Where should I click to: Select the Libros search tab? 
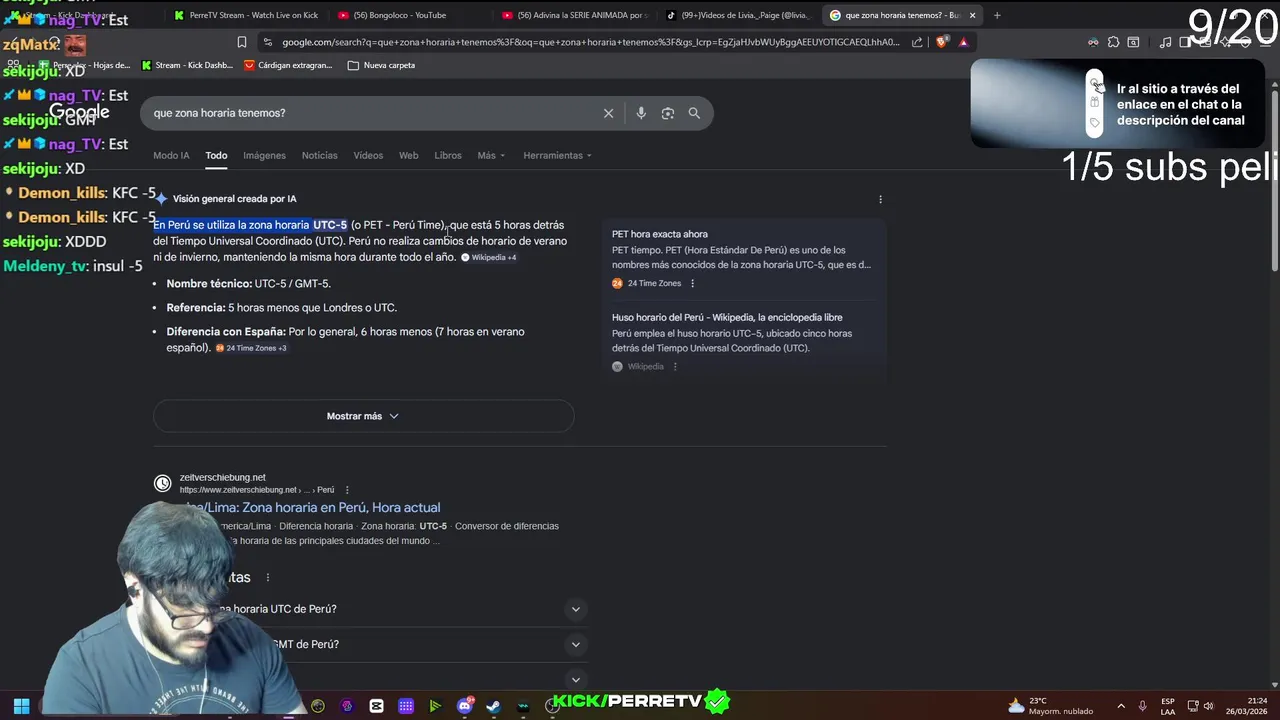tap(448, 155)
